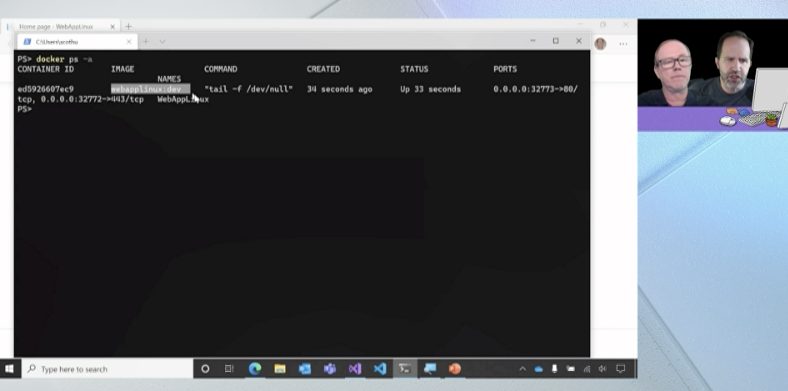Image resolution: width=788 pixels, height=391 pixels.
Task: Open the volume control in tray
Action: pos(603,369)
